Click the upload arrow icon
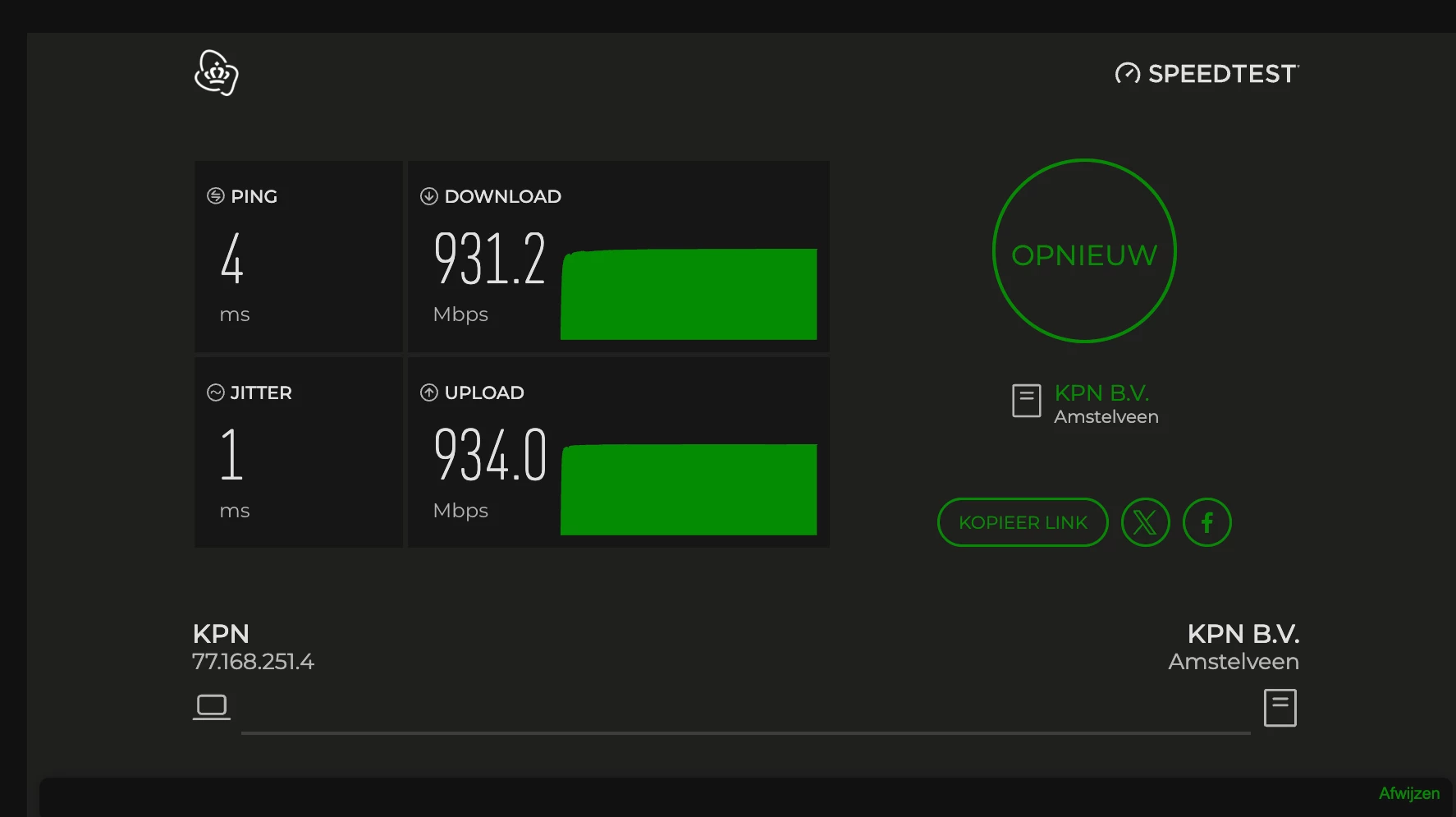 (428, 392)
